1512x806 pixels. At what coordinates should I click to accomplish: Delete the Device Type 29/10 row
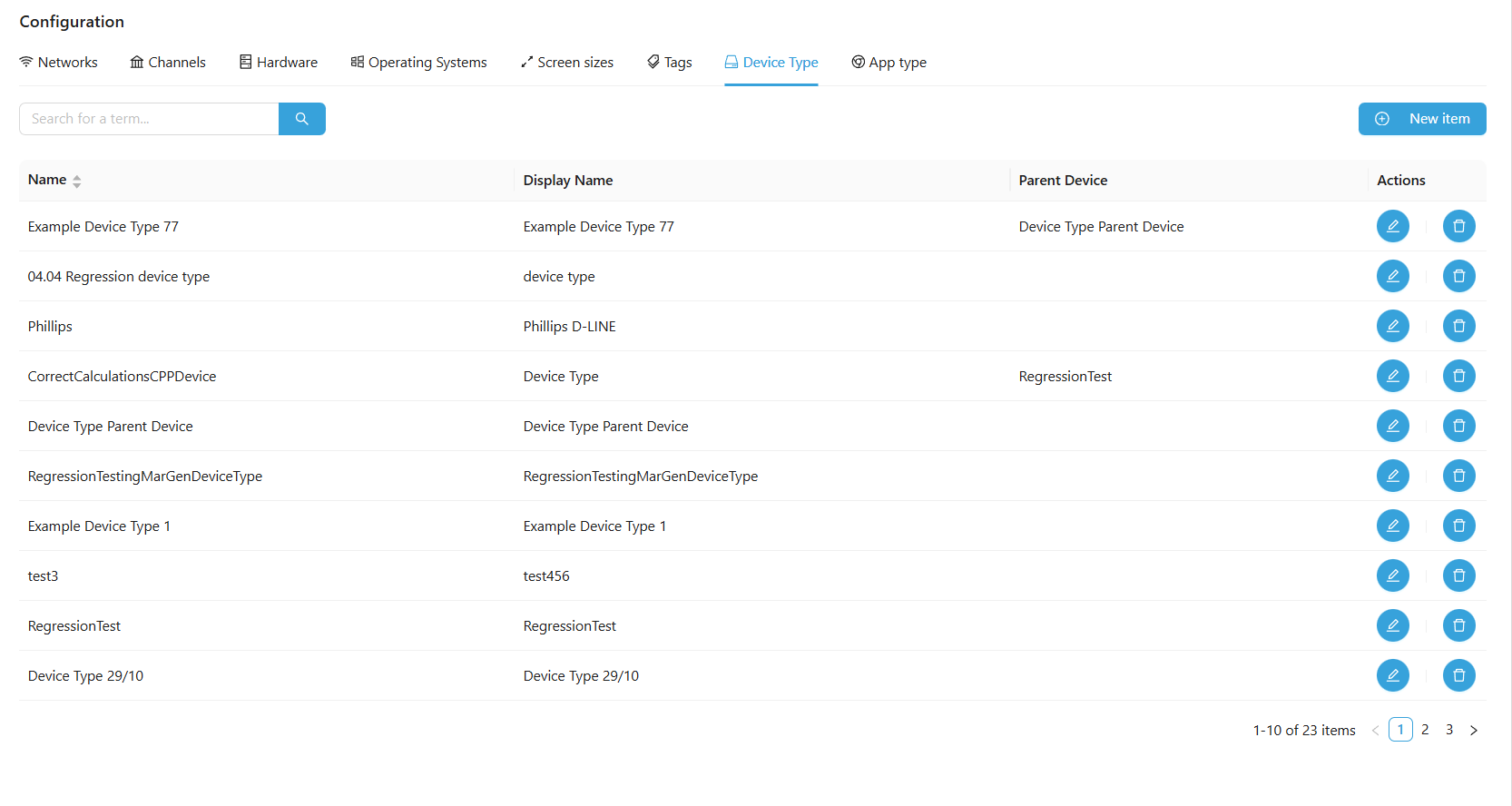(1458, 675)
